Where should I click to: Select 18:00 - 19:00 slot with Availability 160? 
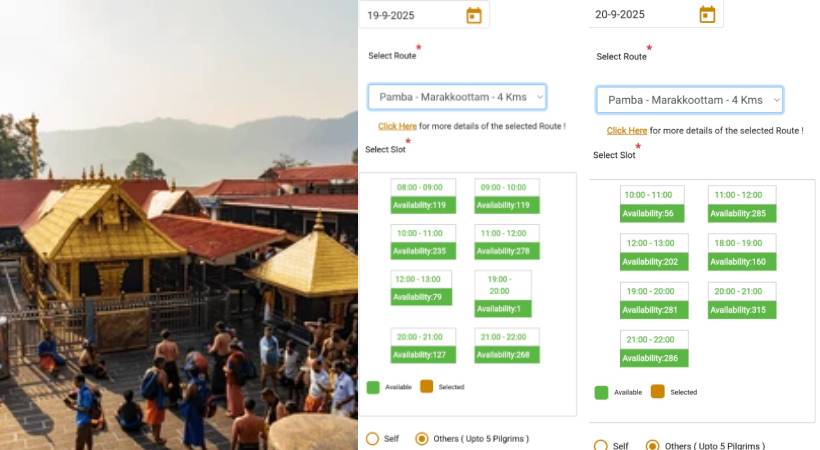pyautogui.click(x=742, y=252)
